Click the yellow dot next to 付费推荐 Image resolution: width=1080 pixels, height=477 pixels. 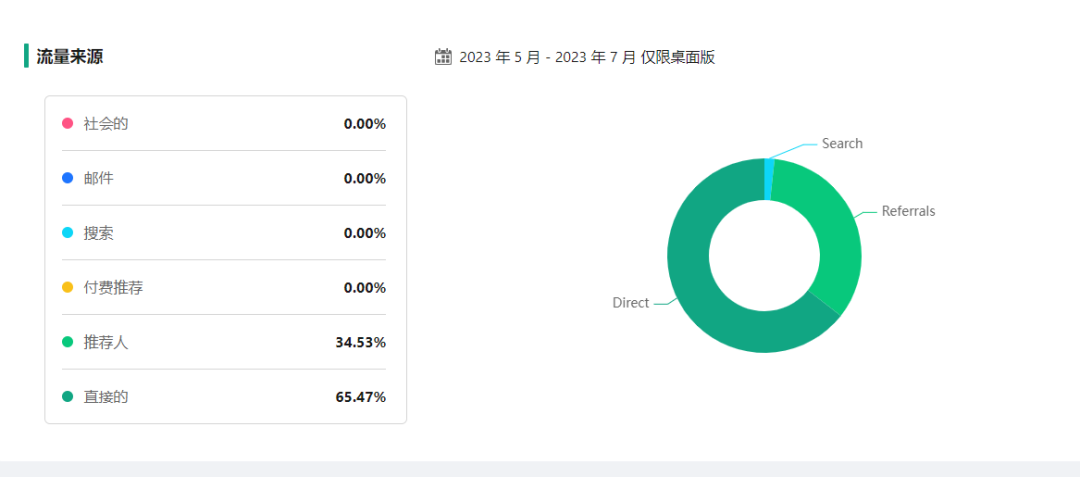pos(68,288)
